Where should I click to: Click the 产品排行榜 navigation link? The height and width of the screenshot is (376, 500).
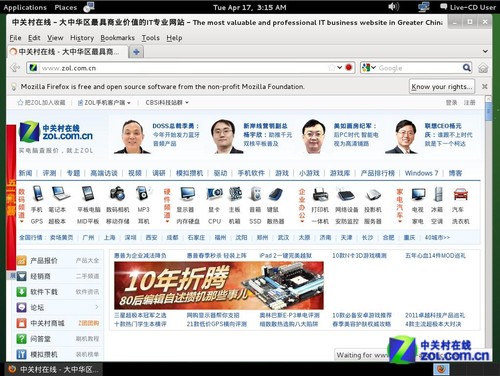(x=377, y=173)
